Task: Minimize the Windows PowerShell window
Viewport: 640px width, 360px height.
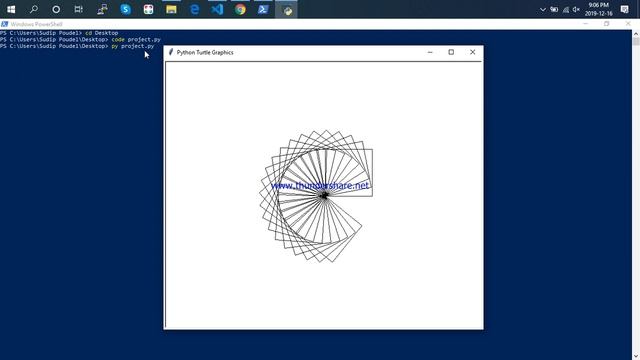Action: point(586,24)
